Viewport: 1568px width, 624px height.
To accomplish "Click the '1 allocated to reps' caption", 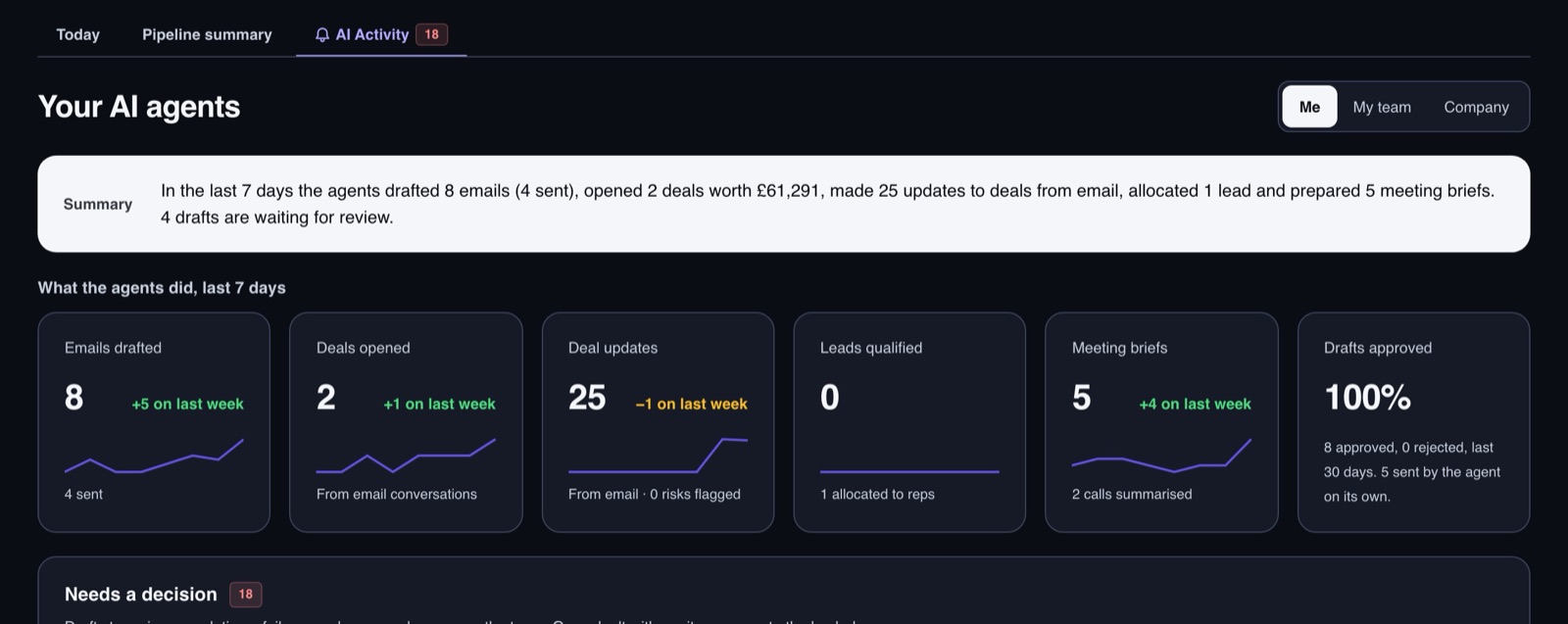I will tap(877, 494).
